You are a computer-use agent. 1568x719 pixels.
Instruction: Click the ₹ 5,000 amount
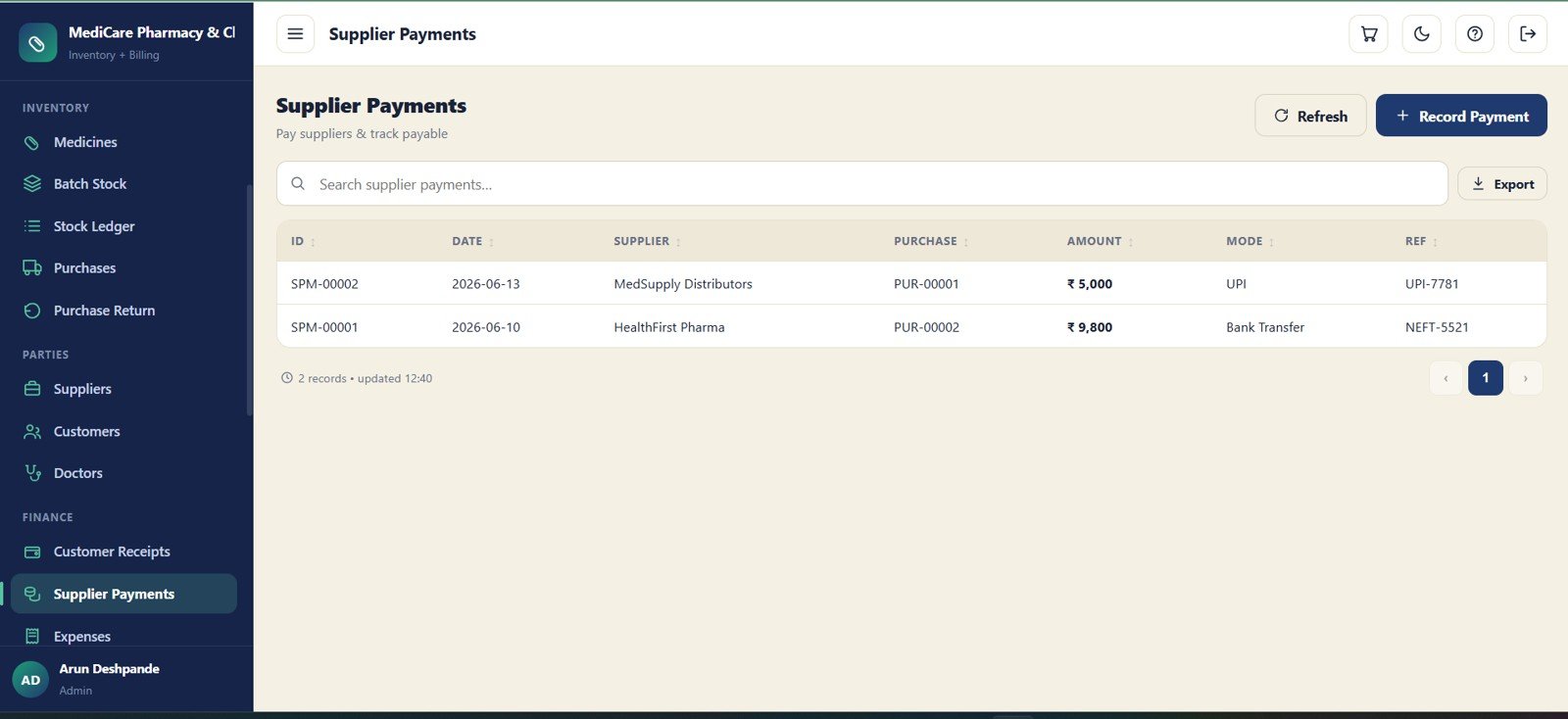[1090, 284]
